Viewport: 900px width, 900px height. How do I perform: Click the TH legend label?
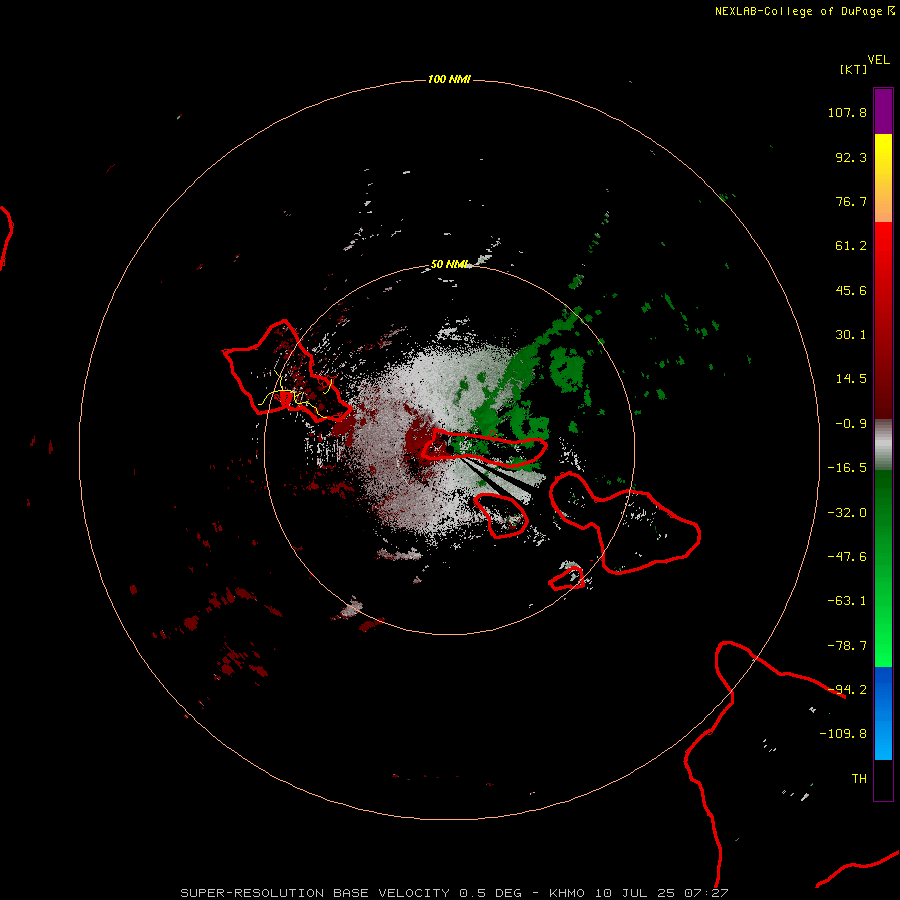[x=859, y=779]
